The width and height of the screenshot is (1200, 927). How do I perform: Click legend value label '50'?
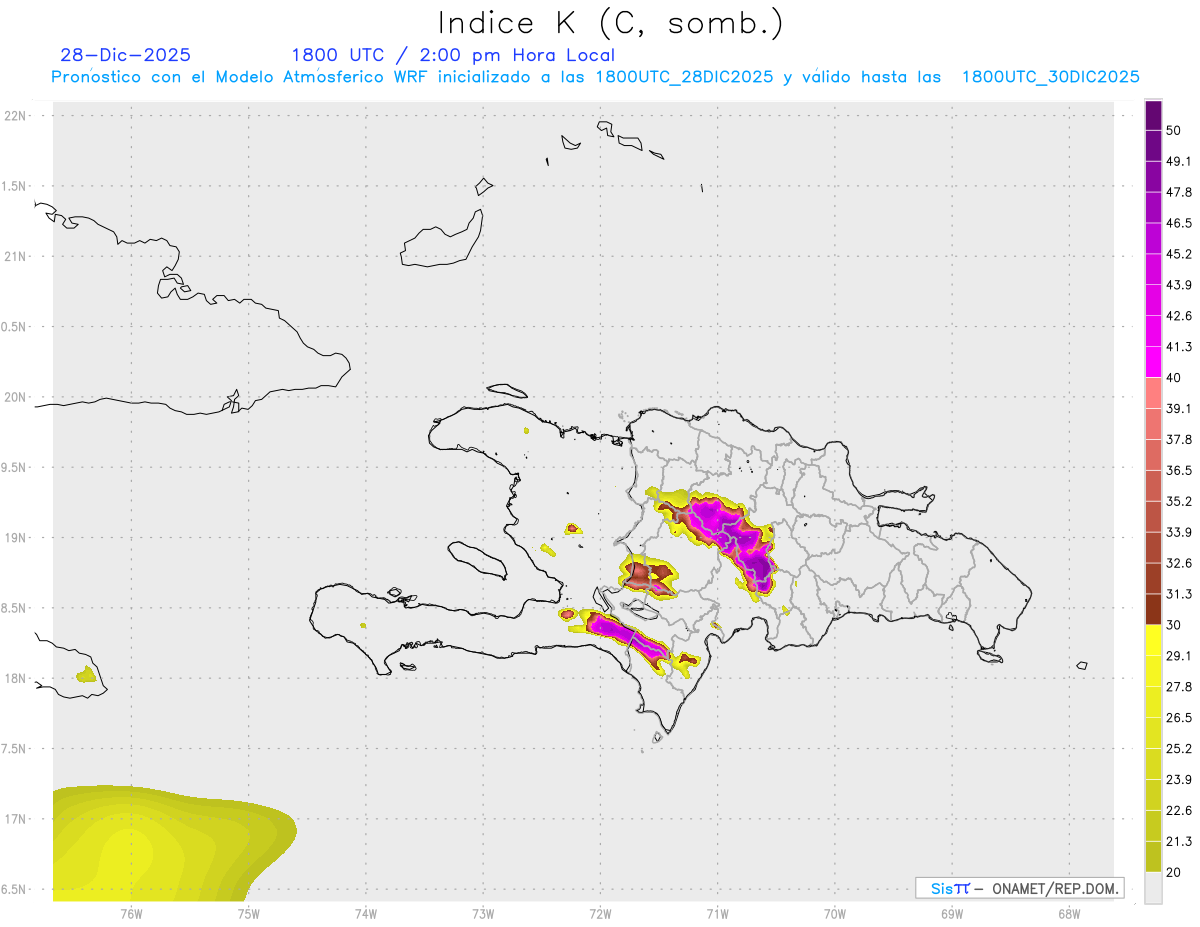(1175, 130)
